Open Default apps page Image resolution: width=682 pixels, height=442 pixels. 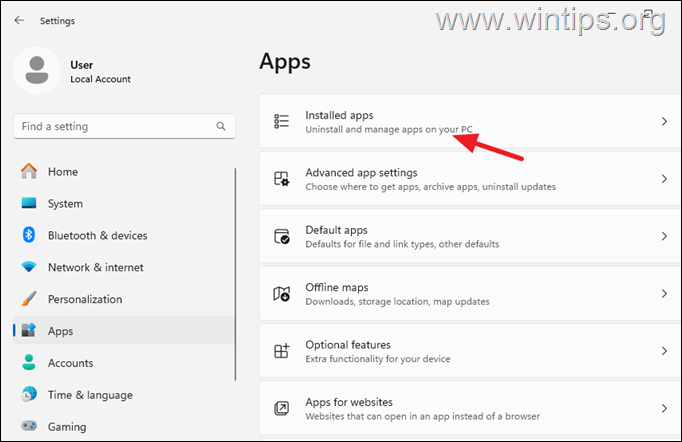(470, 236)
